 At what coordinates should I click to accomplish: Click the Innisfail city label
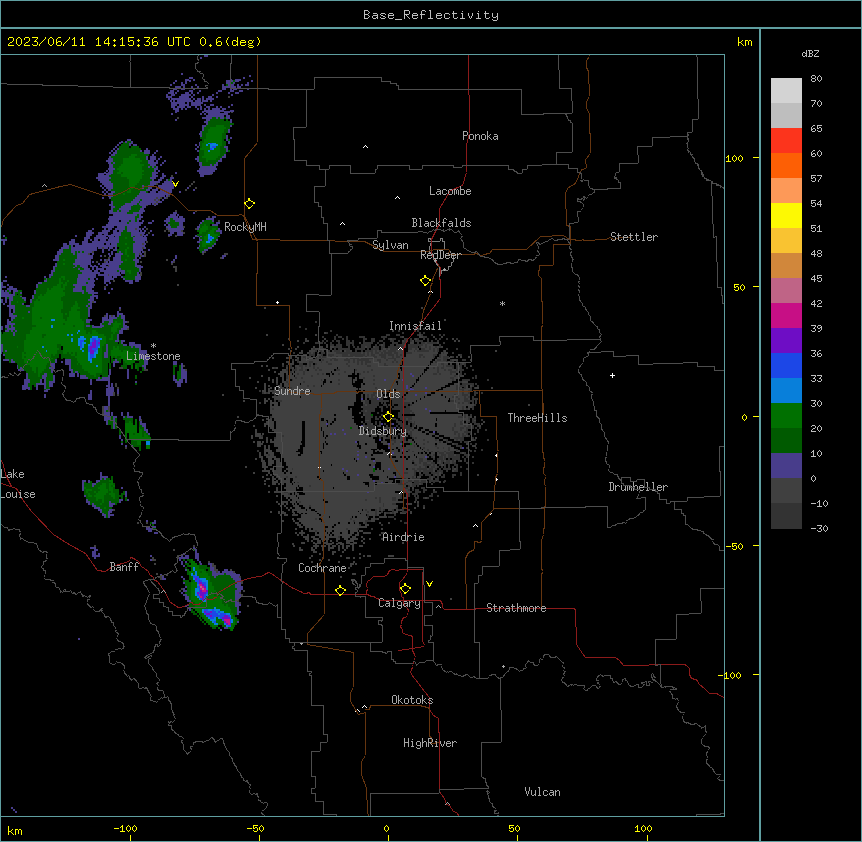(x=415, y=326)
